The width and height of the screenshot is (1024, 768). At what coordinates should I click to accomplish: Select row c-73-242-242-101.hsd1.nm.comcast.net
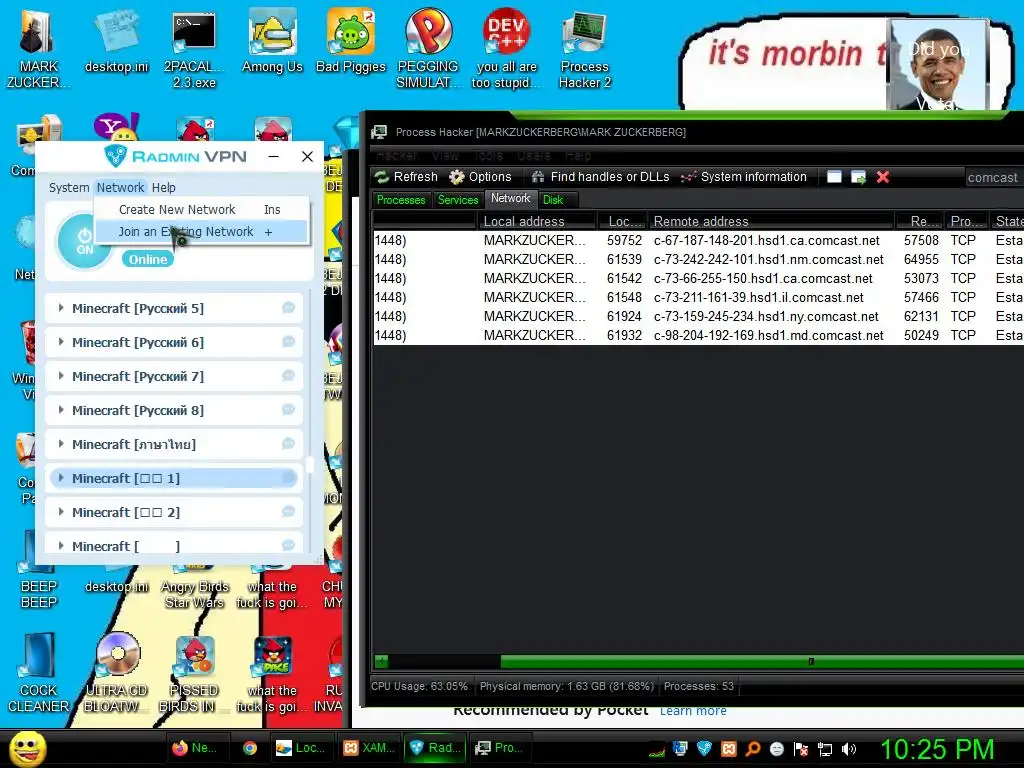tap(698, 259)
